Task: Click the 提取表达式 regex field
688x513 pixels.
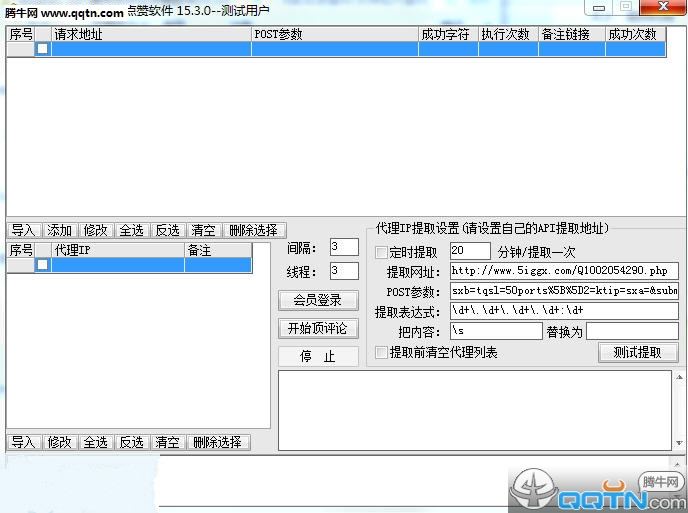Action: point(564,311)
